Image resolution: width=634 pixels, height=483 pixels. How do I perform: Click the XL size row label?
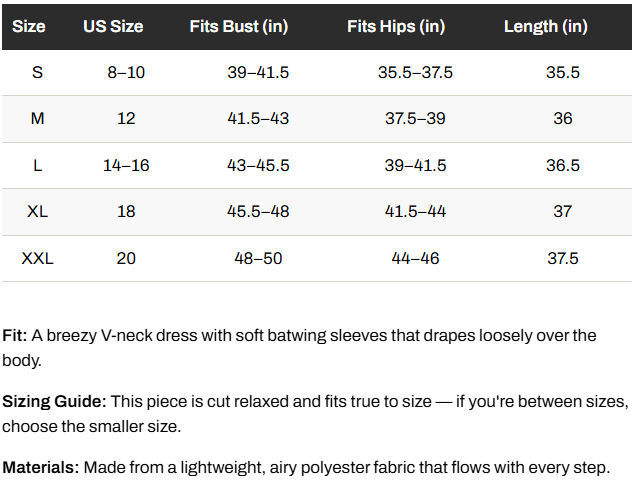[37, 212]
